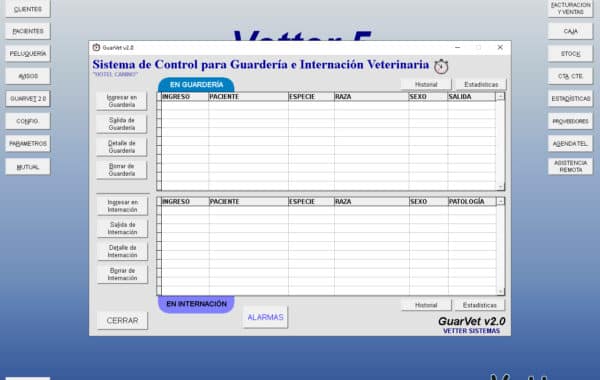Click SEXO header in internación table
600x380 pixels.
coord(429,202)
